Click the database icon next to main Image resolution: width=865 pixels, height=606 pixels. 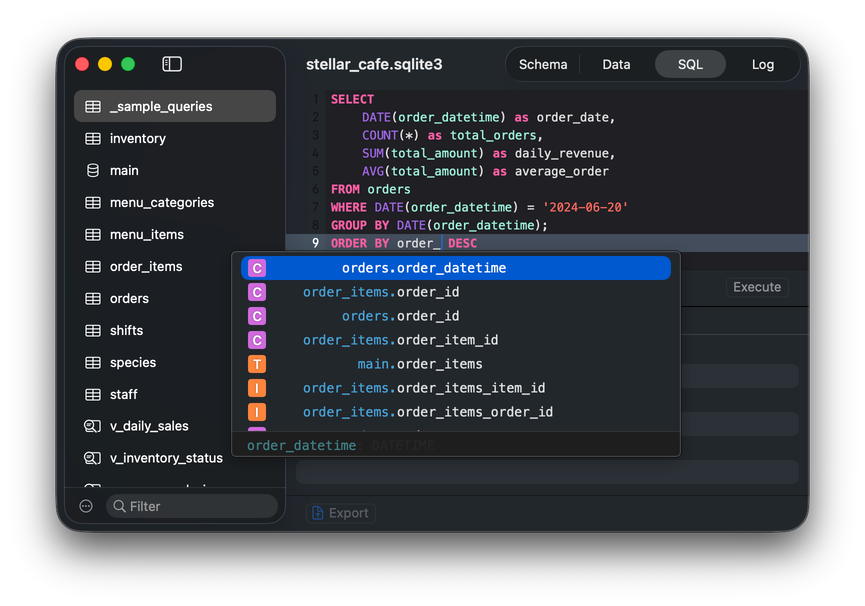click(93, 171)
